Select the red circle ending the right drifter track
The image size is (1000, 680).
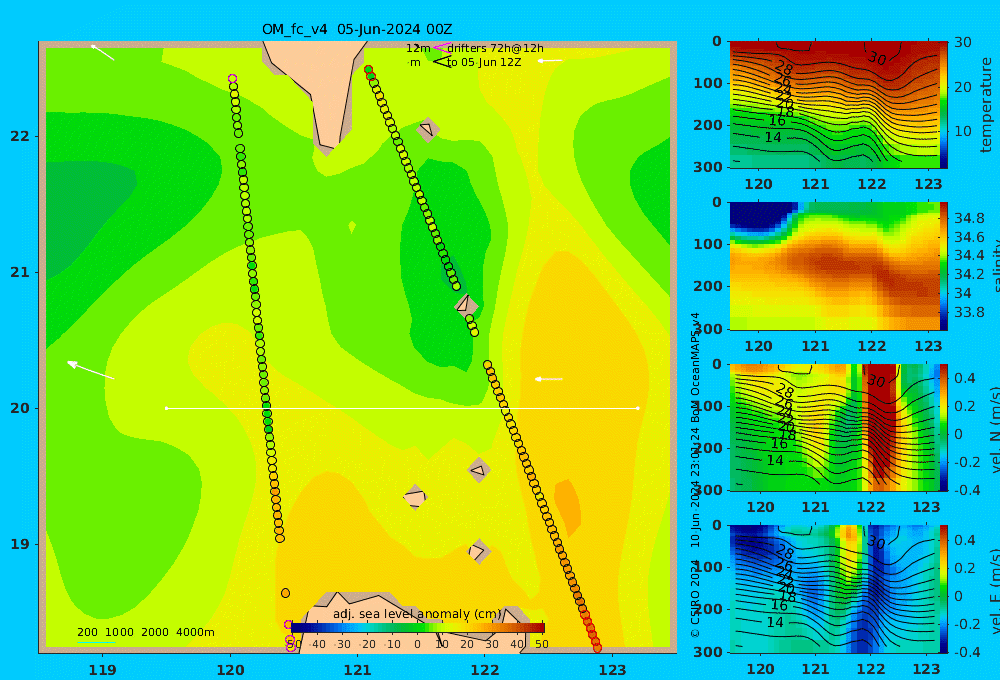tap(597, 647)
